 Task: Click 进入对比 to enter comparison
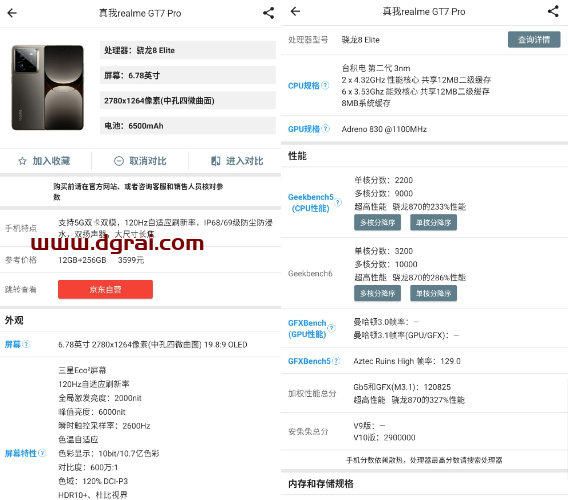pyautogui.click(x=237, y=161)
